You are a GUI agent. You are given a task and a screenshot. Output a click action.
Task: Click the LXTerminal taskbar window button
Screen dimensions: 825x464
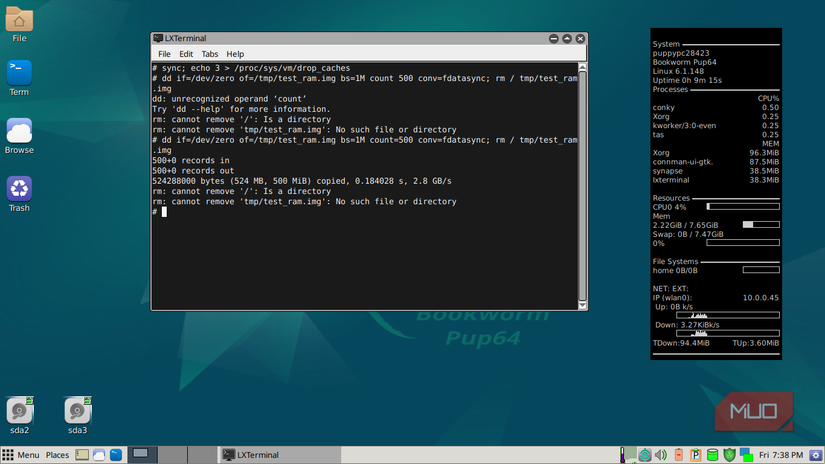point(279,455)
